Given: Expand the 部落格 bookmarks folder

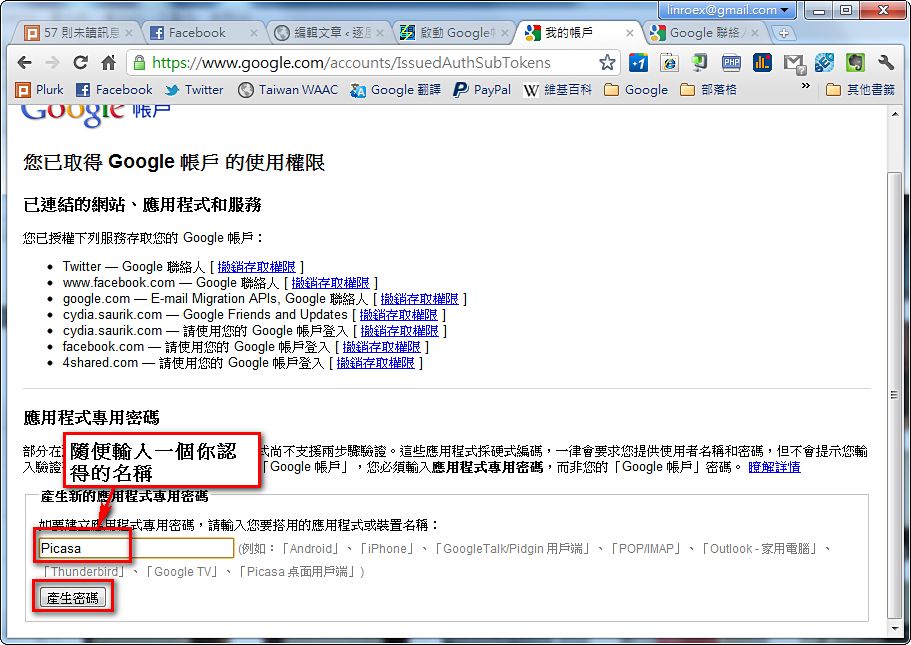Looking at the screenshot, I should [x=708, y=90].
